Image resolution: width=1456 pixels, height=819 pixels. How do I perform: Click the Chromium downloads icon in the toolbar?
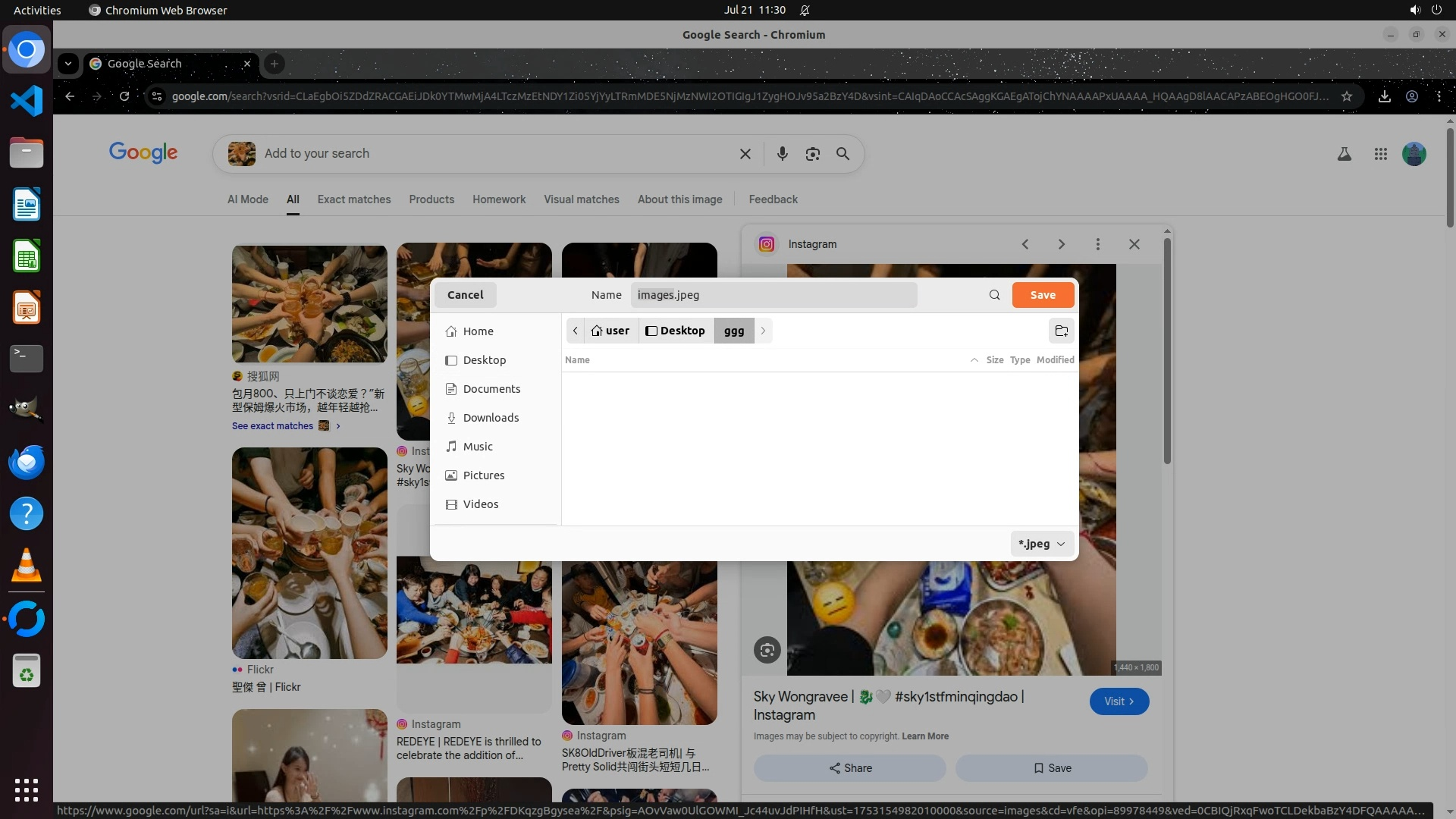[x=1384, y=96]
